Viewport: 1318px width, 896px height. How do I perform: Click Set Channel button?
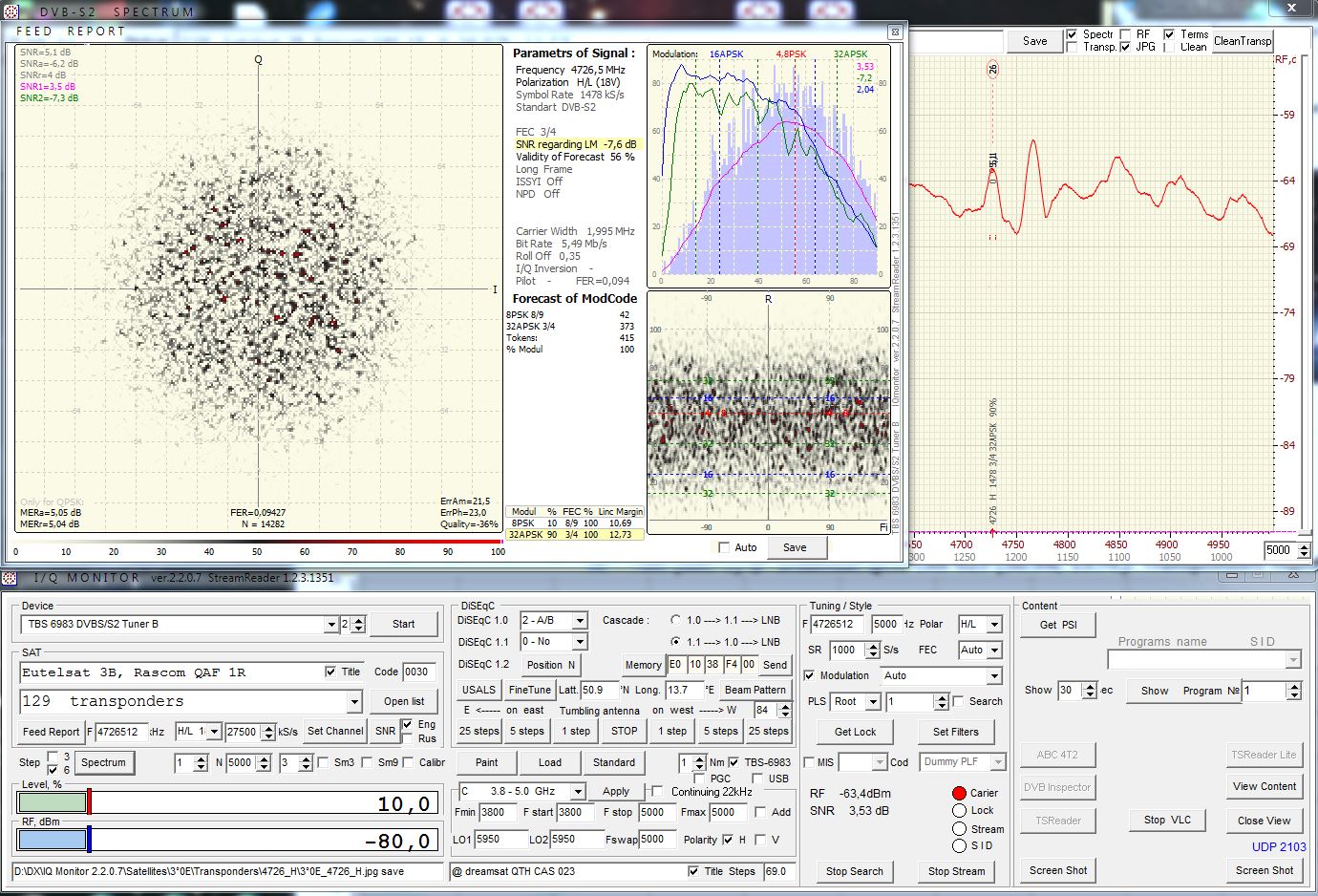[335, 732]
